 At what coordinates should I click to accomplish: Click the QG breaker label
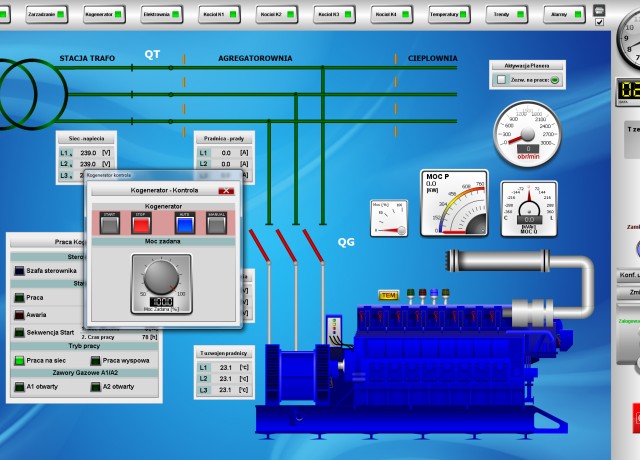tap(346, 242)
